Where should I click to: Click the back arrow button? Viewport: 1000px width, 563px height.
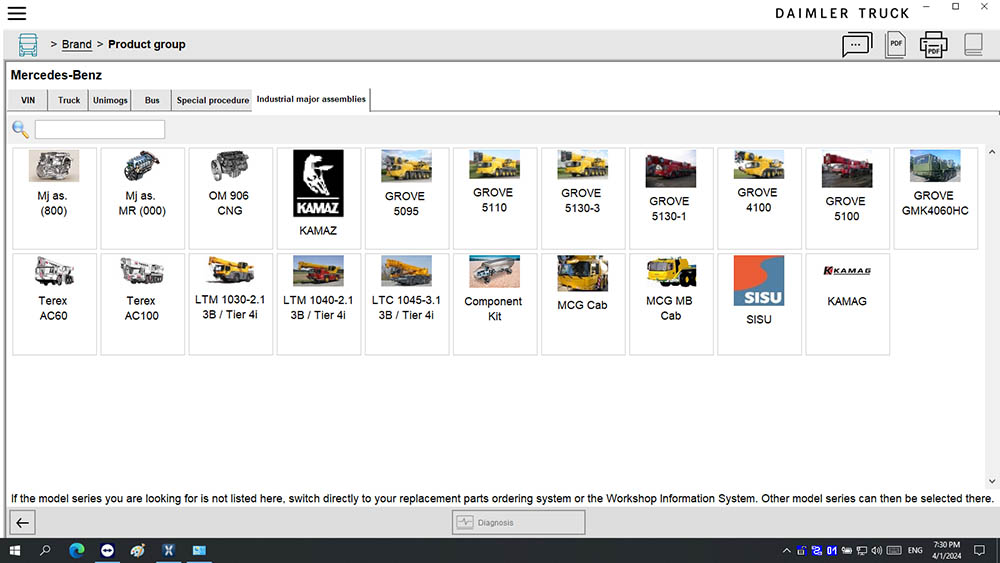22,523
